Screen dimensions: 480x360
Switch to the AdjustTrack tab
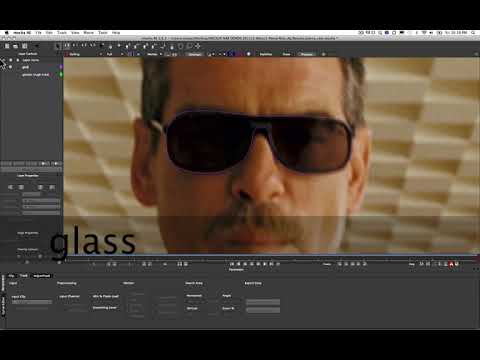point(41,276)
